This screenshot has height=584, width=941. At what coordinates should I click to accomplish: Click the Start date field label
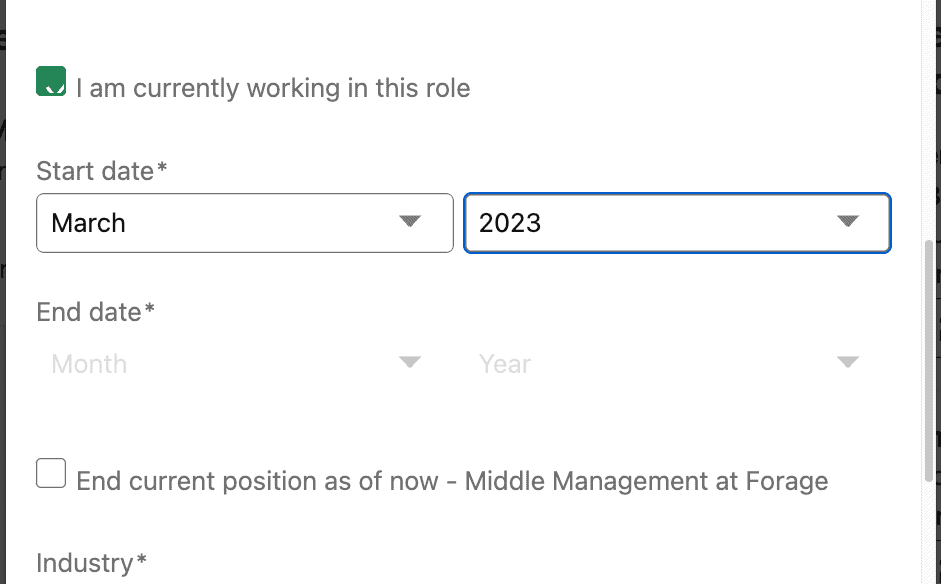[101, 171]
